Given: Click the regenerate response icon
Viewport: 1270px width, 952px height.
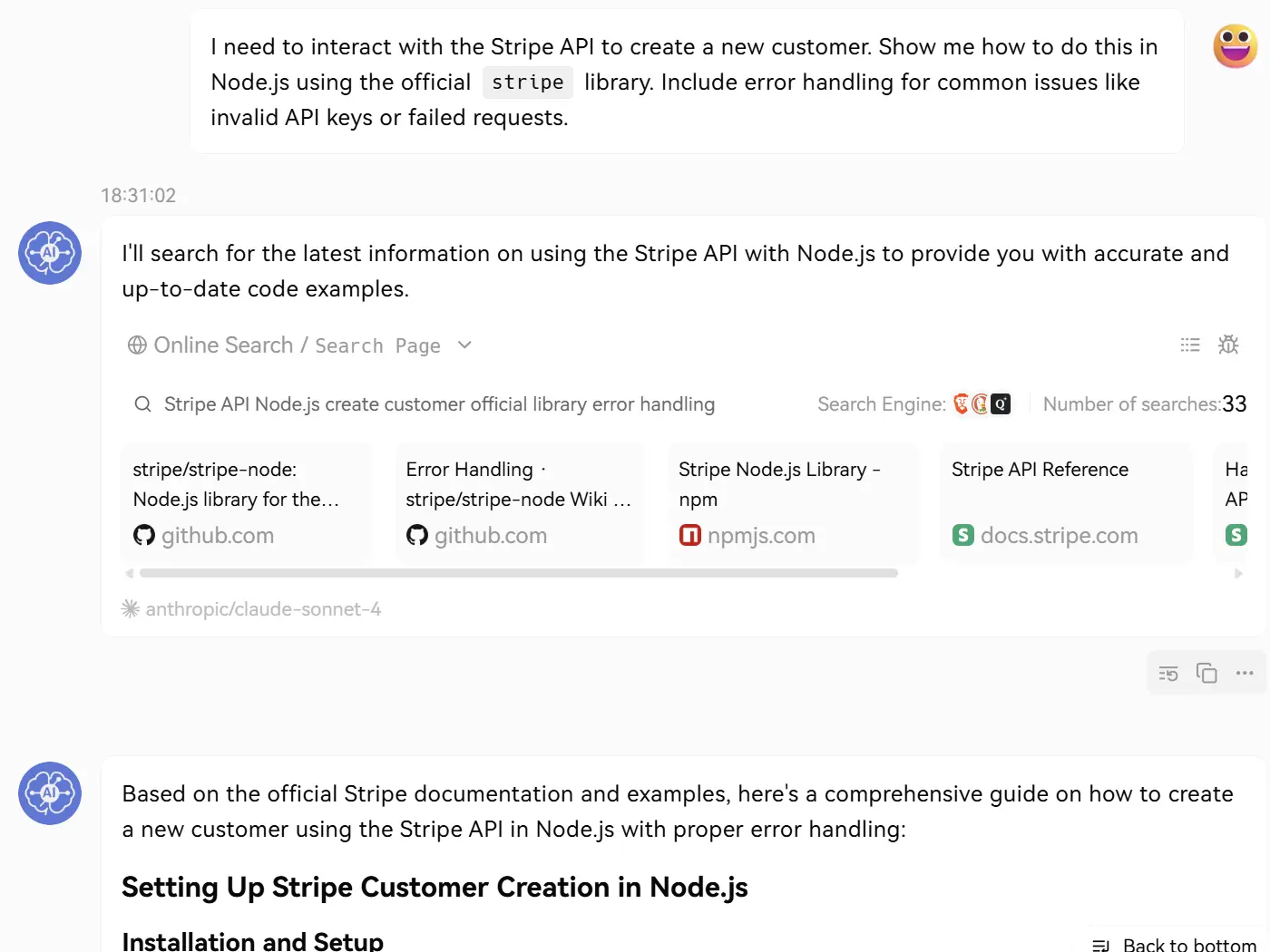Looking at the screenshot, I should click(1168, 673).
